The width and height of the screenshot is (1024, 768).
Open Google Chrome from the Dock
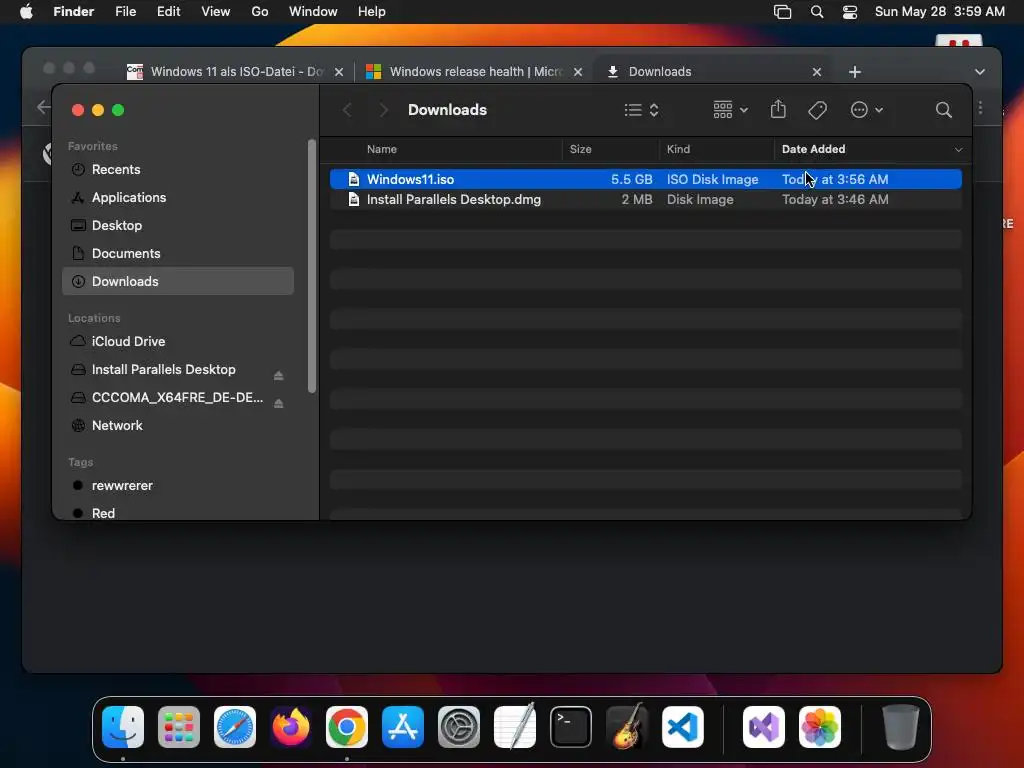(x=347, y=727)
